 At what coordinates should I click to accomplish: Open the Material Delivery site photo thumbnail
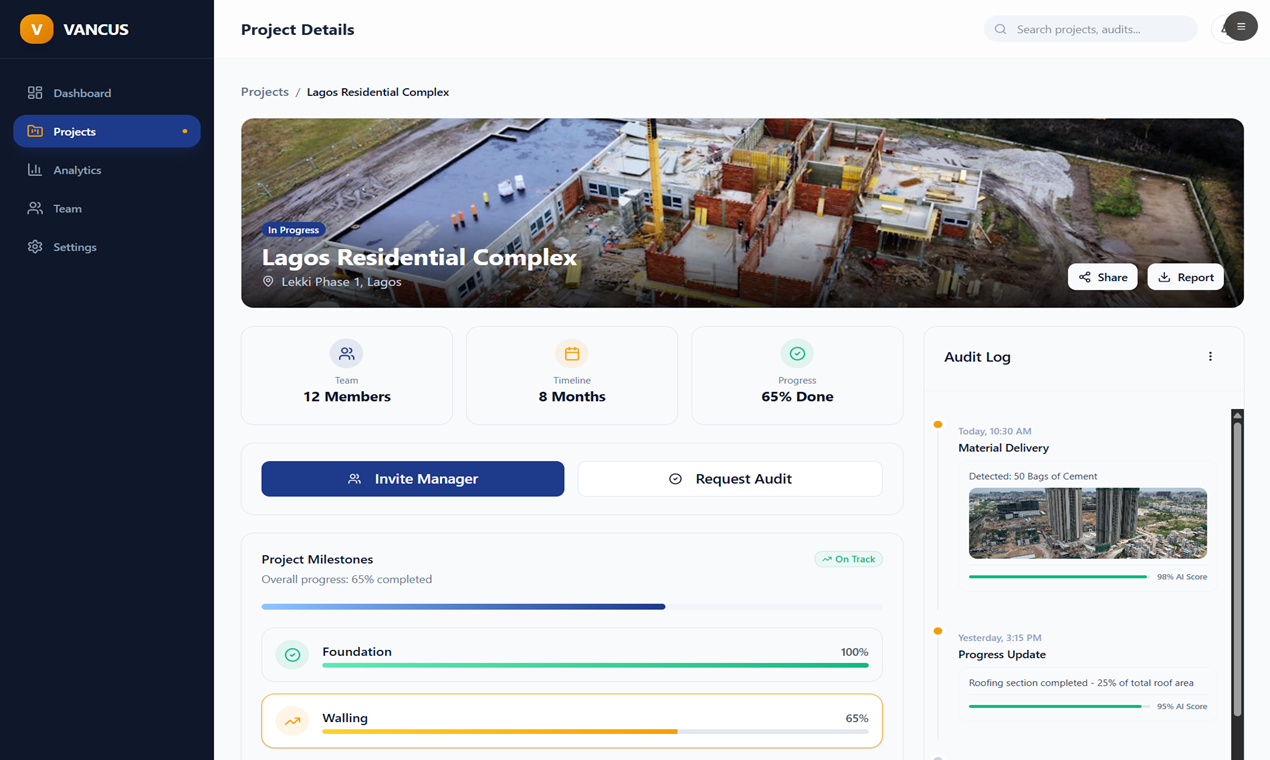pyautogui.click(x=1088, y=523)
